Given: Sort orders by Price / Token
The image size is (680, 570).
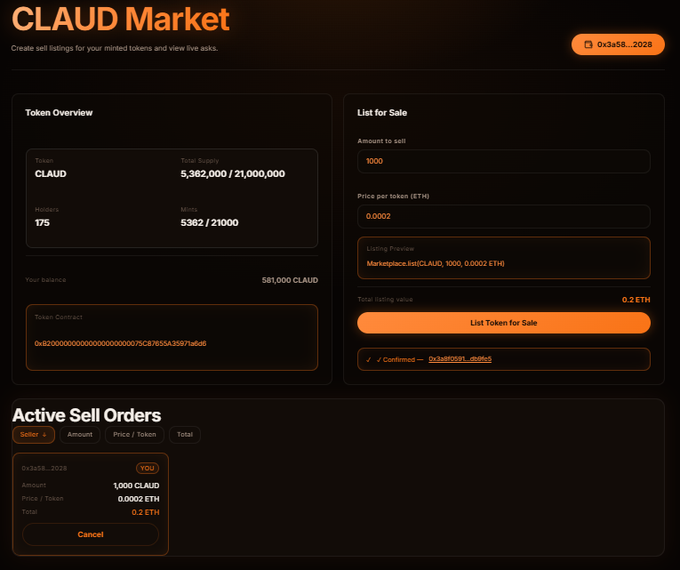Looking at the screenshot, I should pyautogui.click(x=134, y=435).
